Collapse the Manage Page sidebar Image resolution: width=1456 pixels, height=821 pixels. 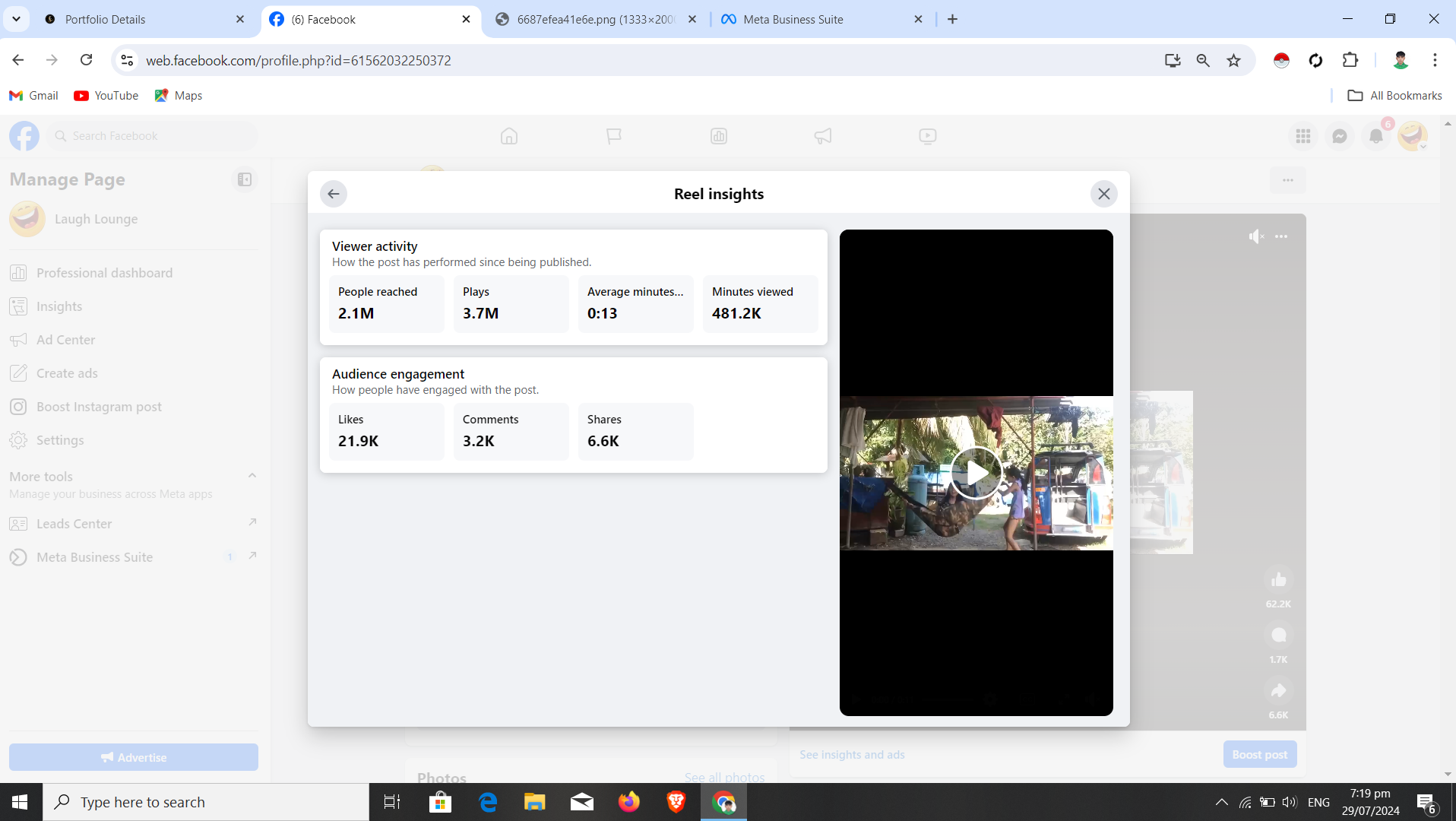tap(245, 179)
